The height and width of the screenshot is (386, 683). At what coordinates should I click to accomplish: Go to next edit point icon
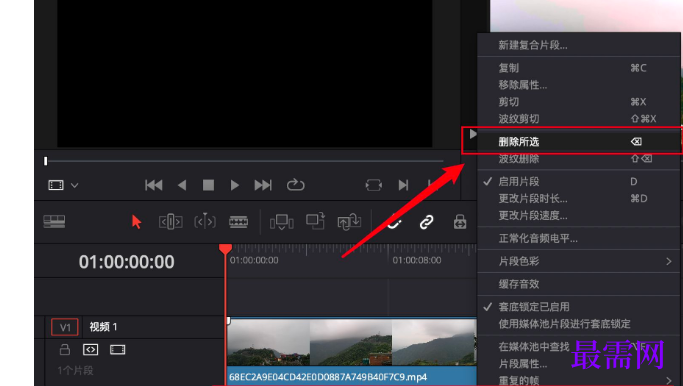(x=403, y=185)
